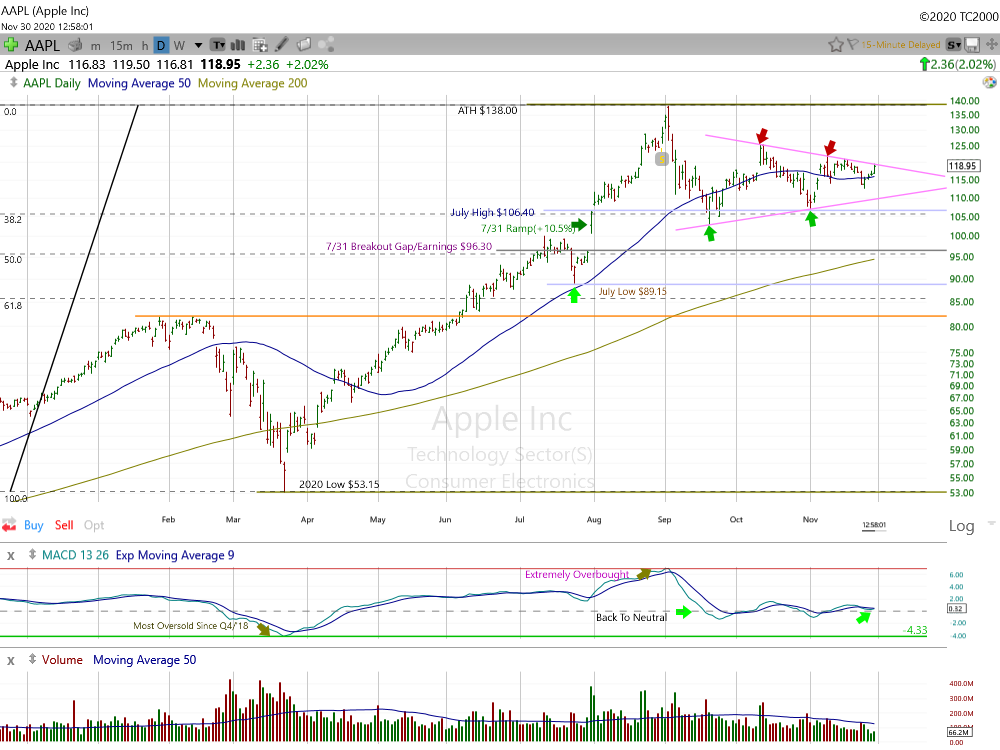This screenshot has width=1000, height=750.
Task: Click the red and white trade arrows icon
Action: 9,526
